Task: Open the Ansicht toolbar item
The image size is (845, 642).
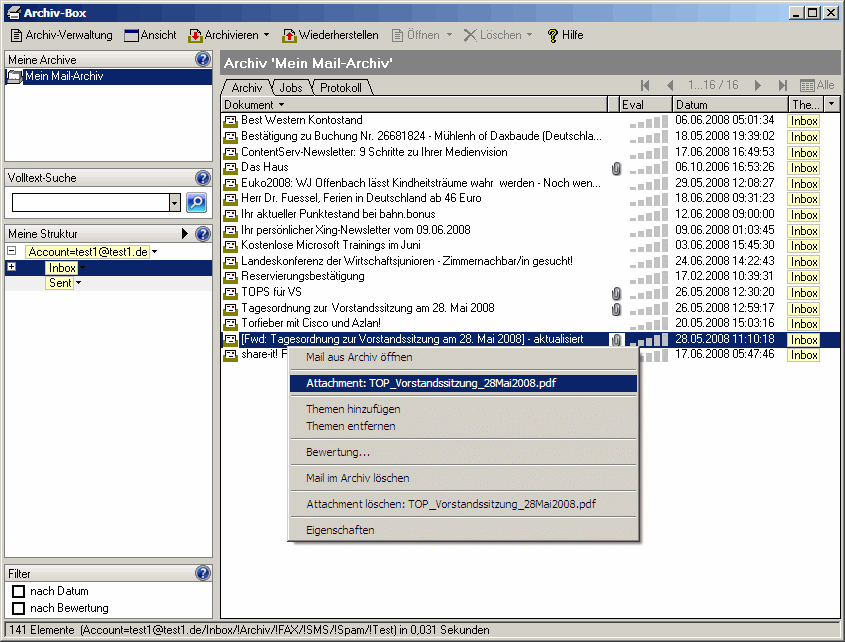Action: (x=150, y=35)
